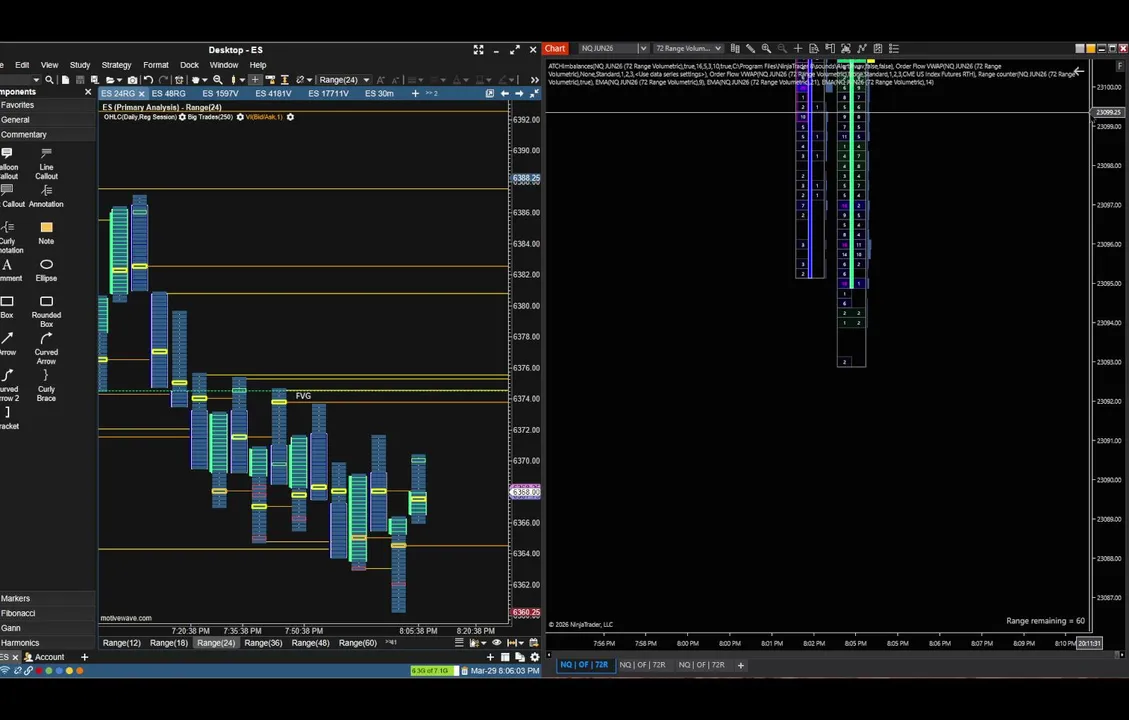The image size is (1129, 720).
Task: Close the Components panel
Action: [x=88, y=92]
